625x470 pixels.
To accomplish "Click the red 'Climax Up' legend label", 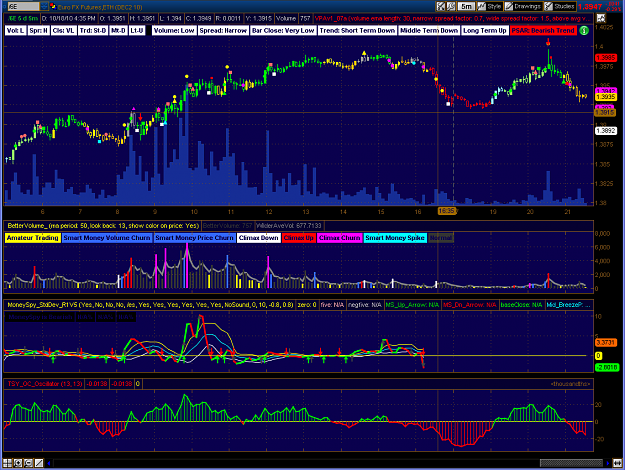I will [x=299, y=238].
